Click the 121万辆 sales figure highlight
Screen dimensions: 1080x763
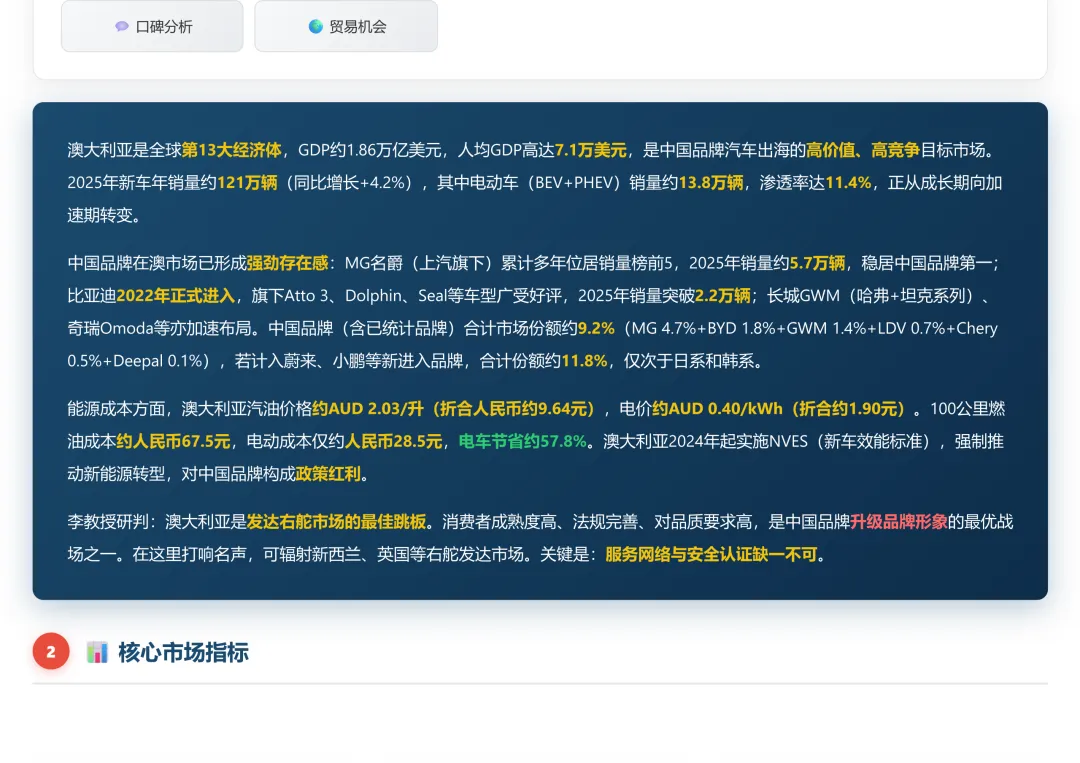click(x=248, y=182)
